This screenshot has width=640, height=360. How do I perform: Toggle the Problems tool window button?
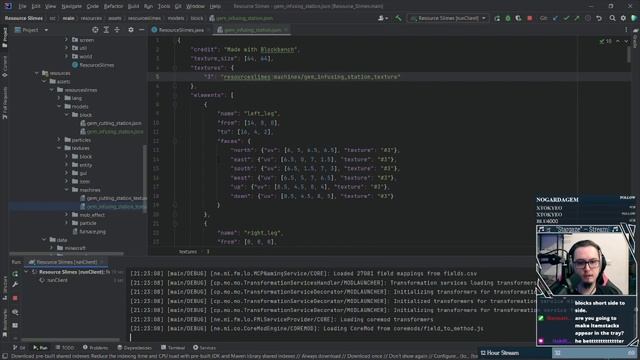(x=96, y=348)
